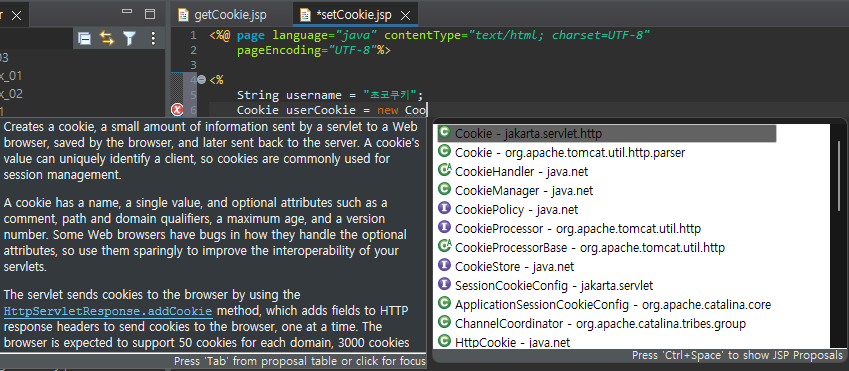The height and width of the screenshot is (371, 849).
Task: Click the red error marker on line 6
Action: 177,110
